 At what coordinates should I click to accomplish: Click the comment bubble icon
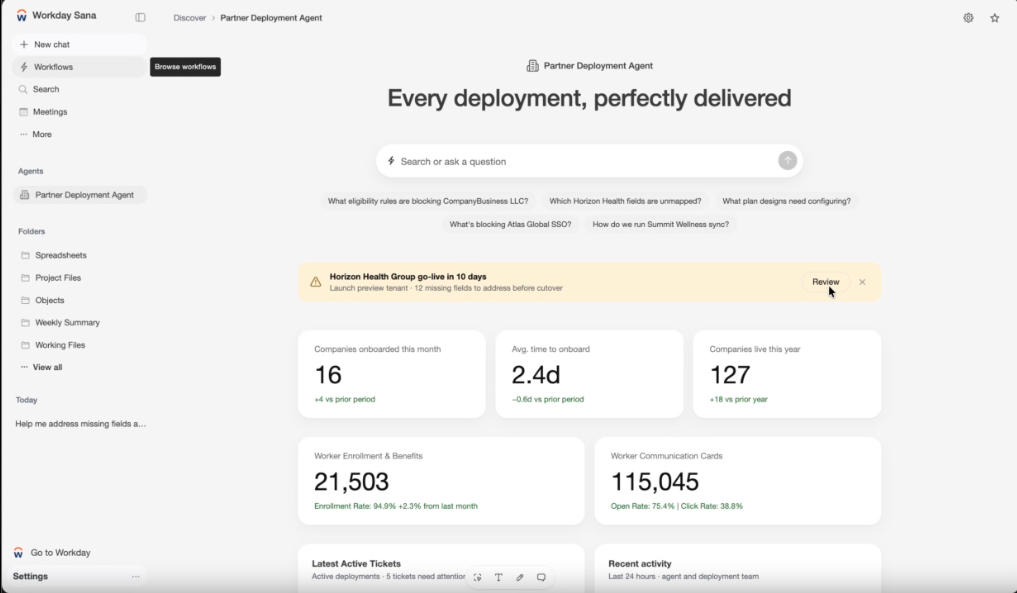(x=541, y=577)
